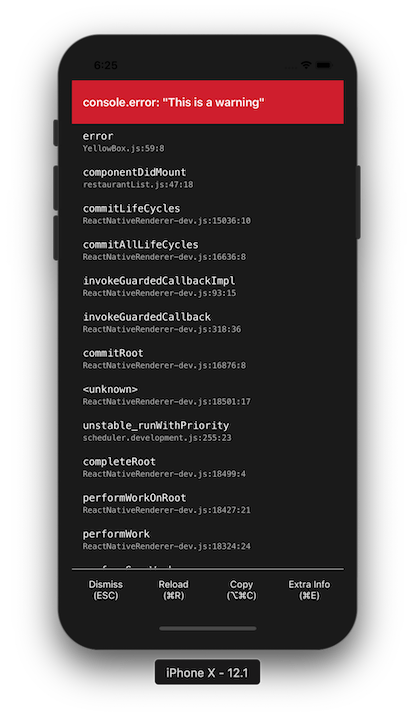Select the performWork stack frame
The width and height of the screenshot is (415, 717).
(208, 539)
